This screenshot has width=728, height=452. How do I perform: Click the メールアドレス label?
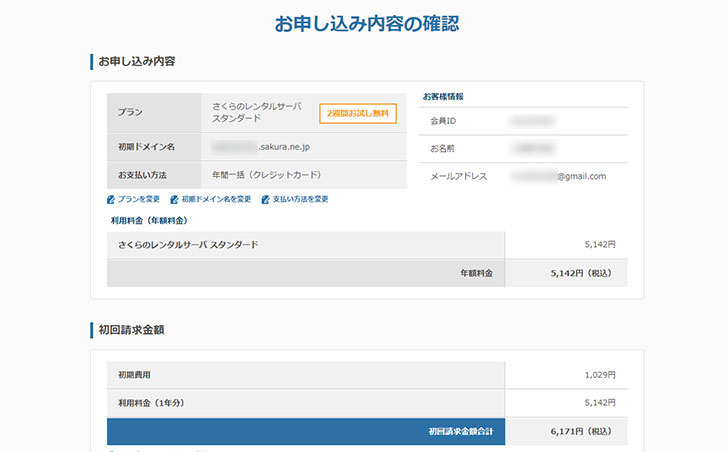(x=458, y=176)
